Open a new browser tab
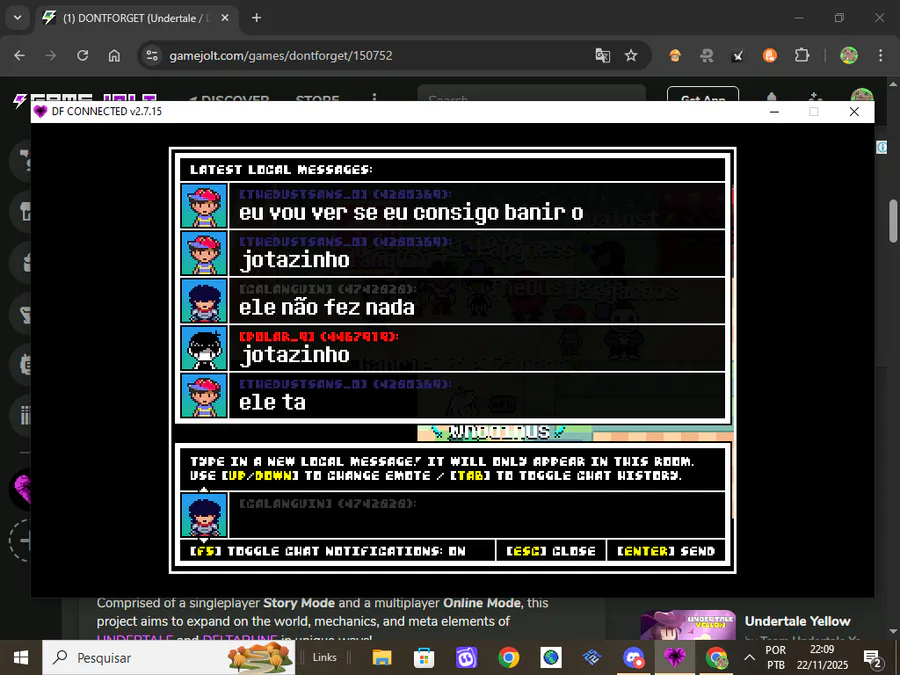Screen dimensions: 900x675 click(x=257, y=18)
